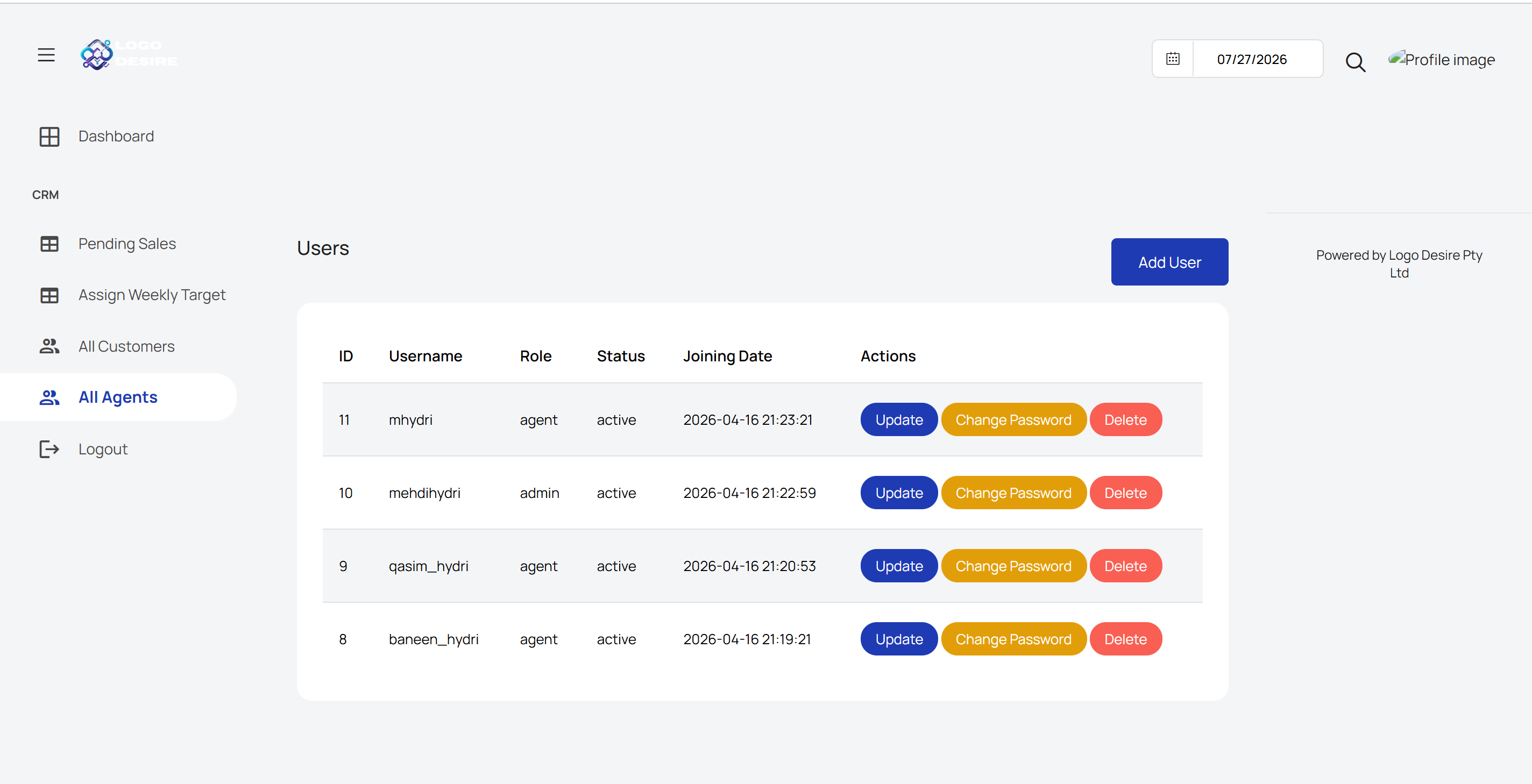
Task: Click joining date 2026-04-16 21:19:21
Action: (747, 639)
